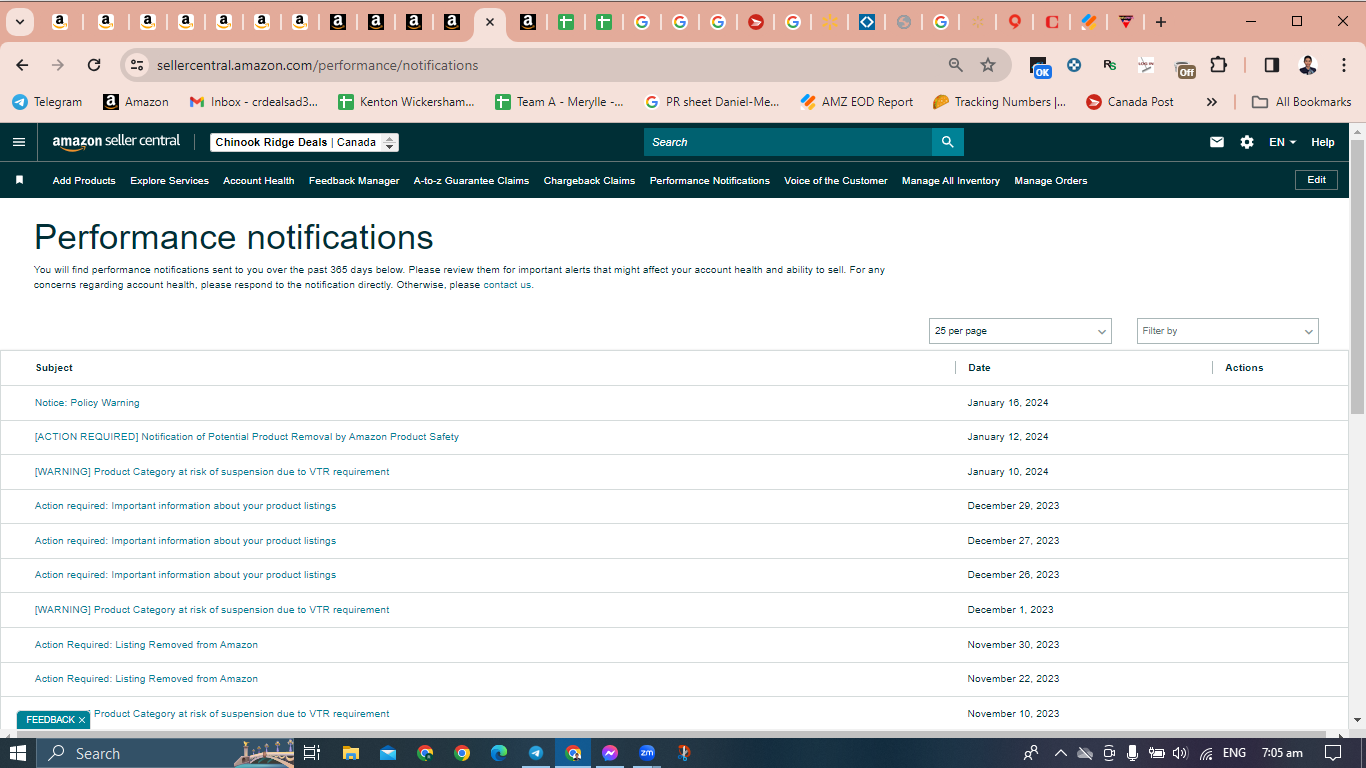1366x768 pixels.
Task: Open the Add Products nav item
Action: pyautogui.click(x=84, y=181)
